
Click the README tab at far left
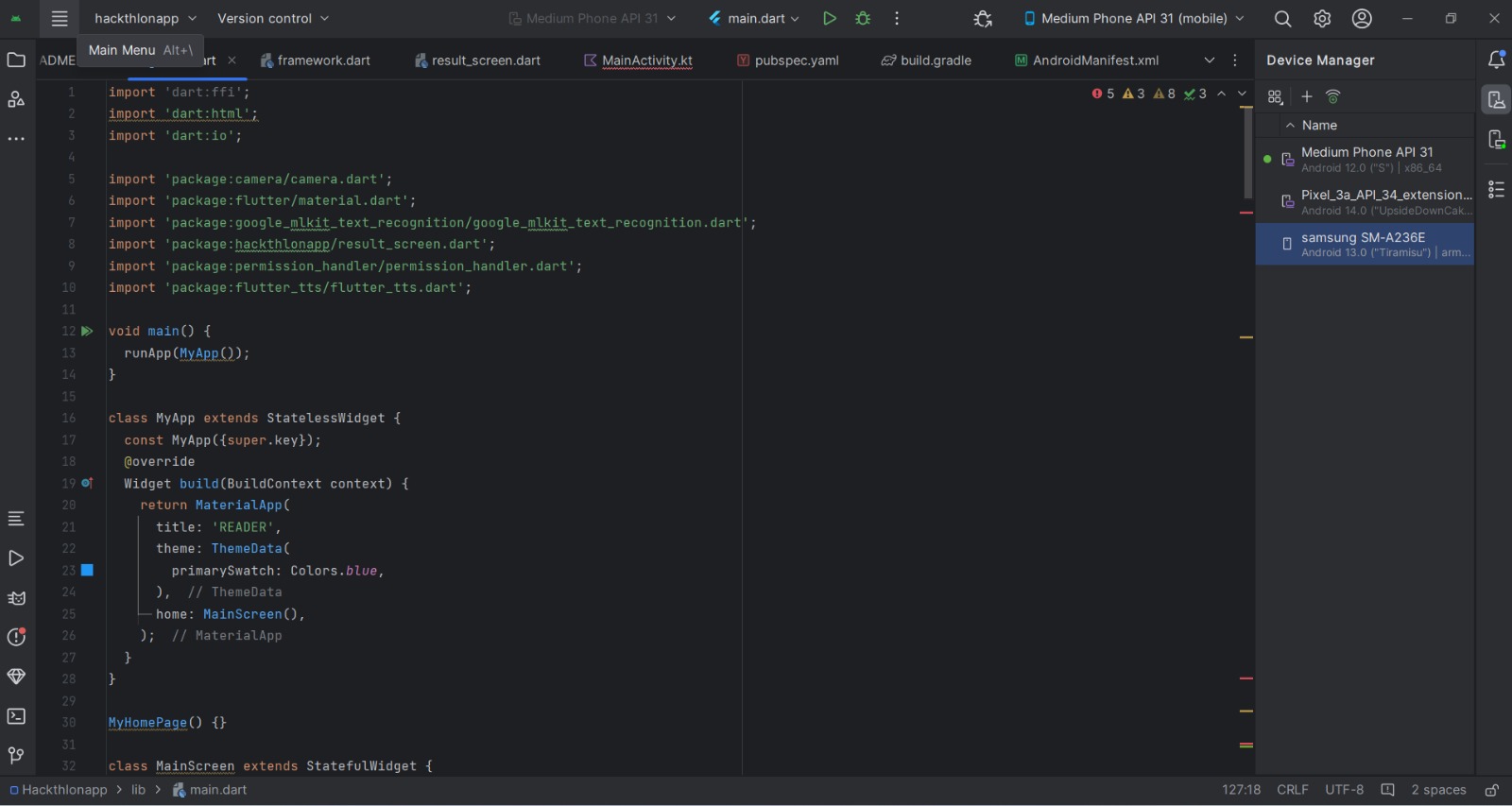point(57,60)
